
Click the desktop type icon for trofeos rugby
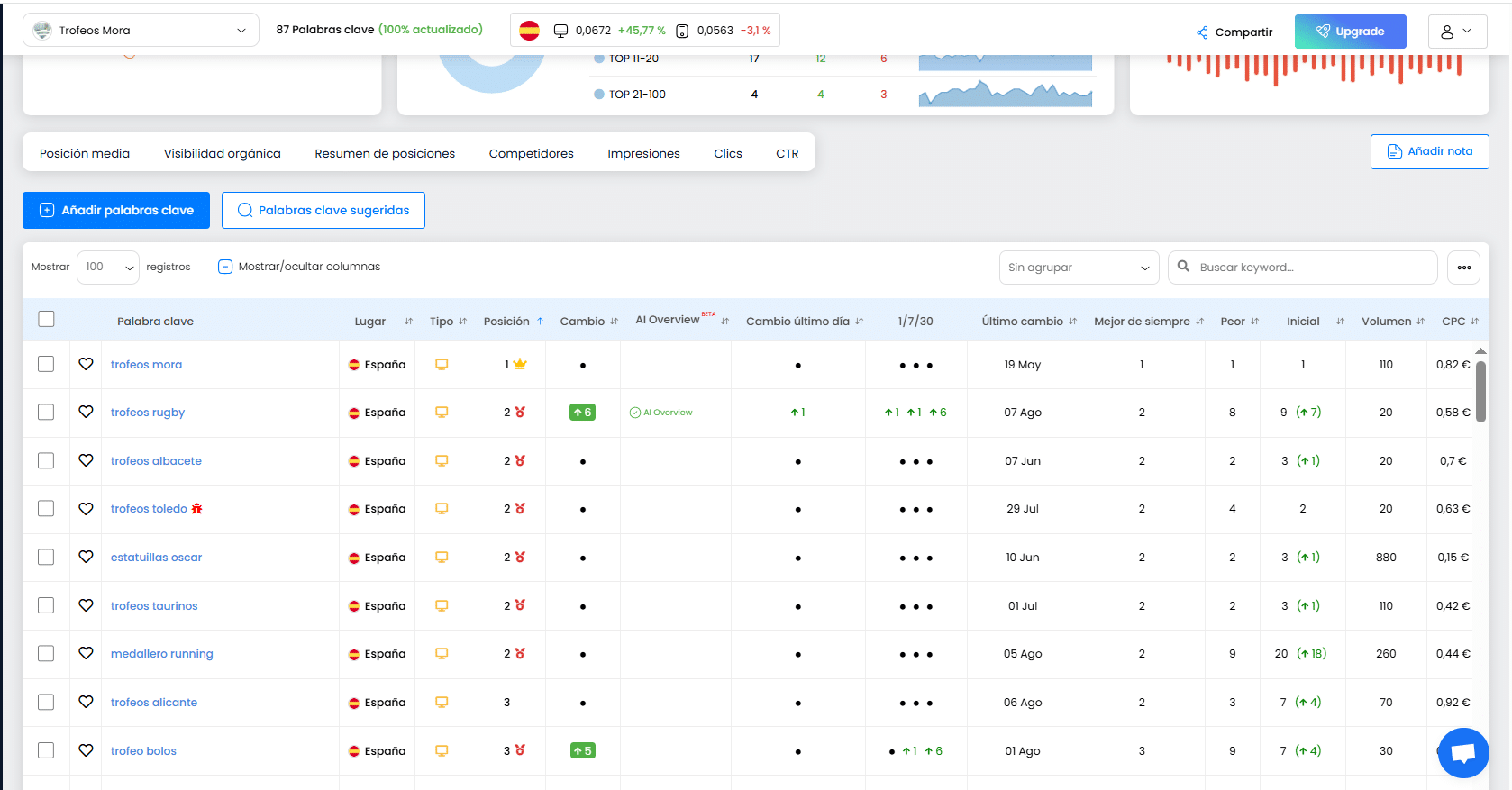(x=442, y=413)
